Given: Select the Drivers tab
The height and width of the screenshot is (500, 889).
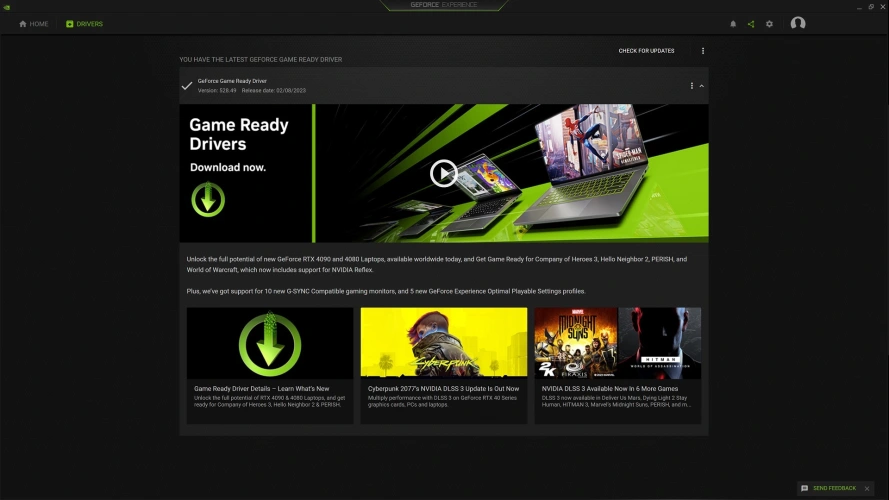Looking at the screenshot, I should click(x=84, y=24).
